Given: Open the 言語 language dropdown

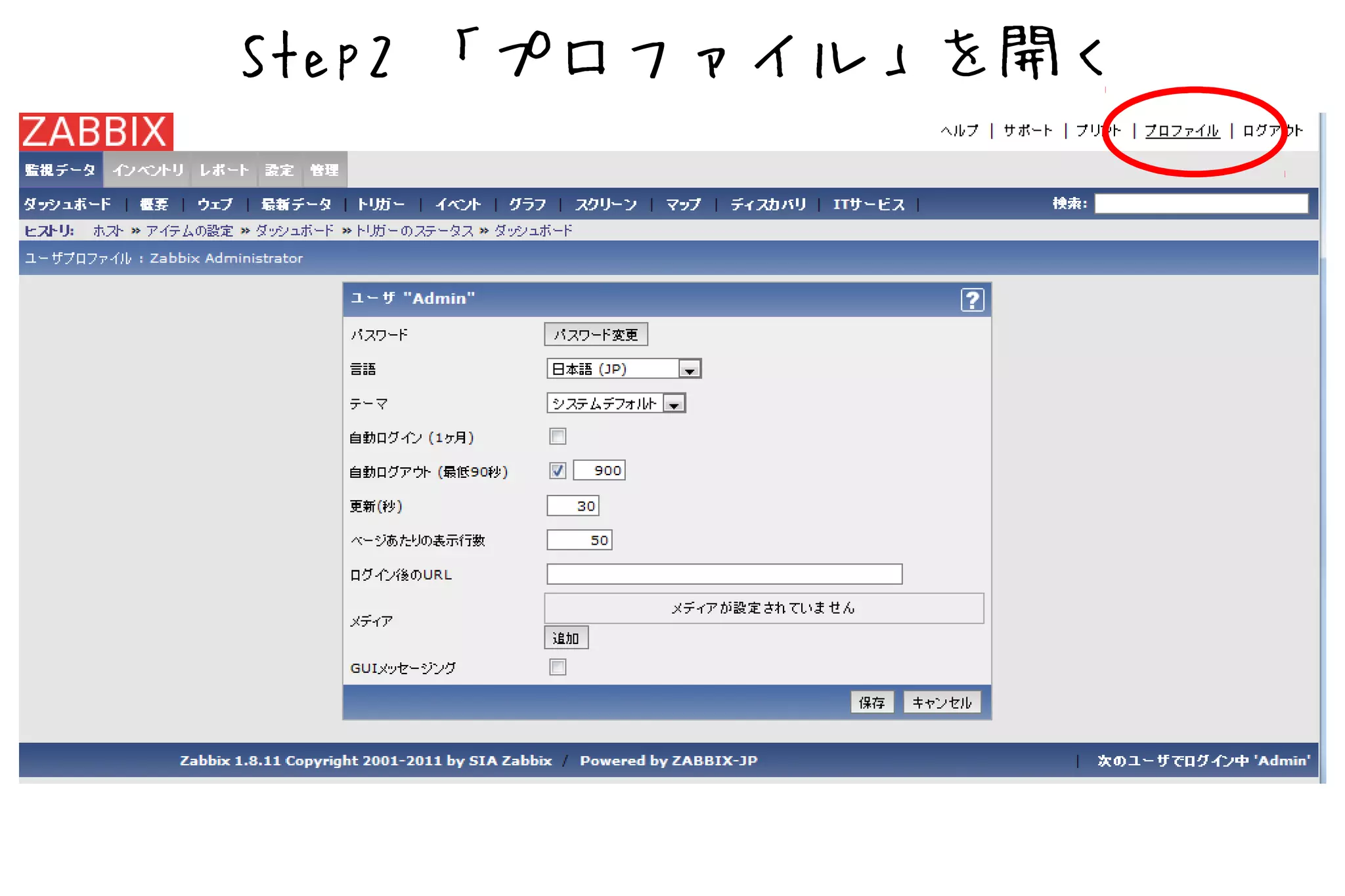Looking at the screenshot, I should click(x=624, y=369).
